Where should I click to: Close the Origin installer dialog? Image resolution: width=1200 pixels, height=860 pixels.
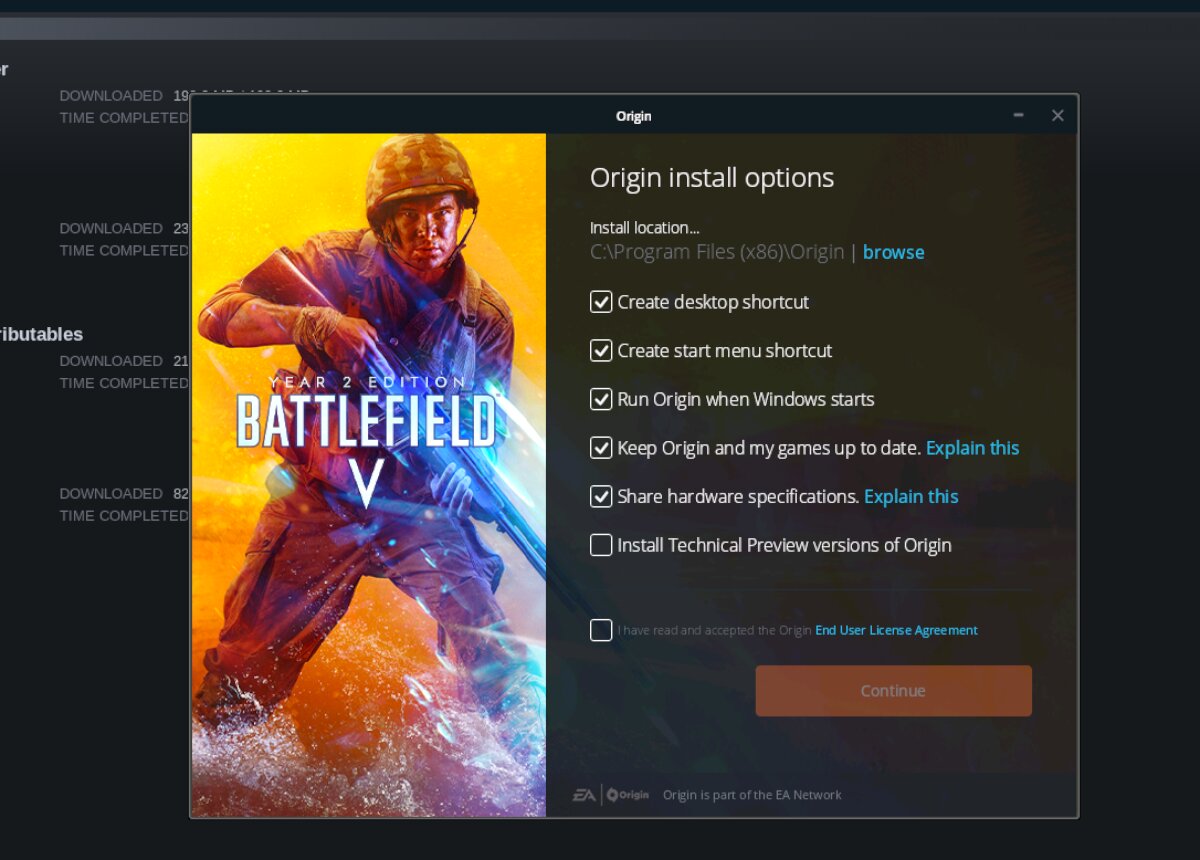(x=1057, y=115)
